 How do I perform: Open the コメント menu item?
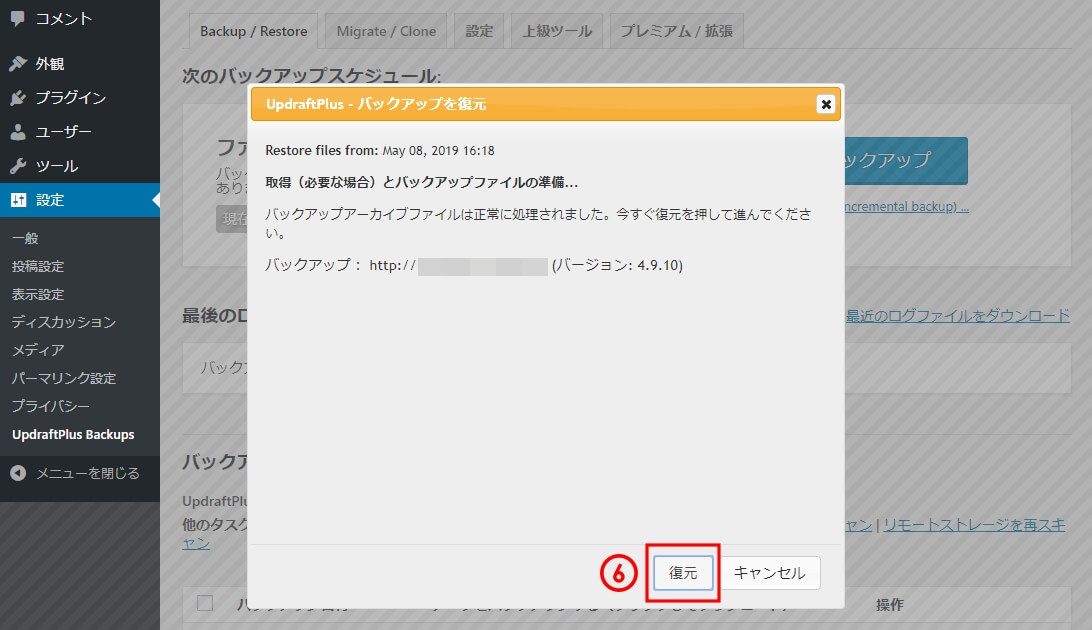[x=80, y=19]
